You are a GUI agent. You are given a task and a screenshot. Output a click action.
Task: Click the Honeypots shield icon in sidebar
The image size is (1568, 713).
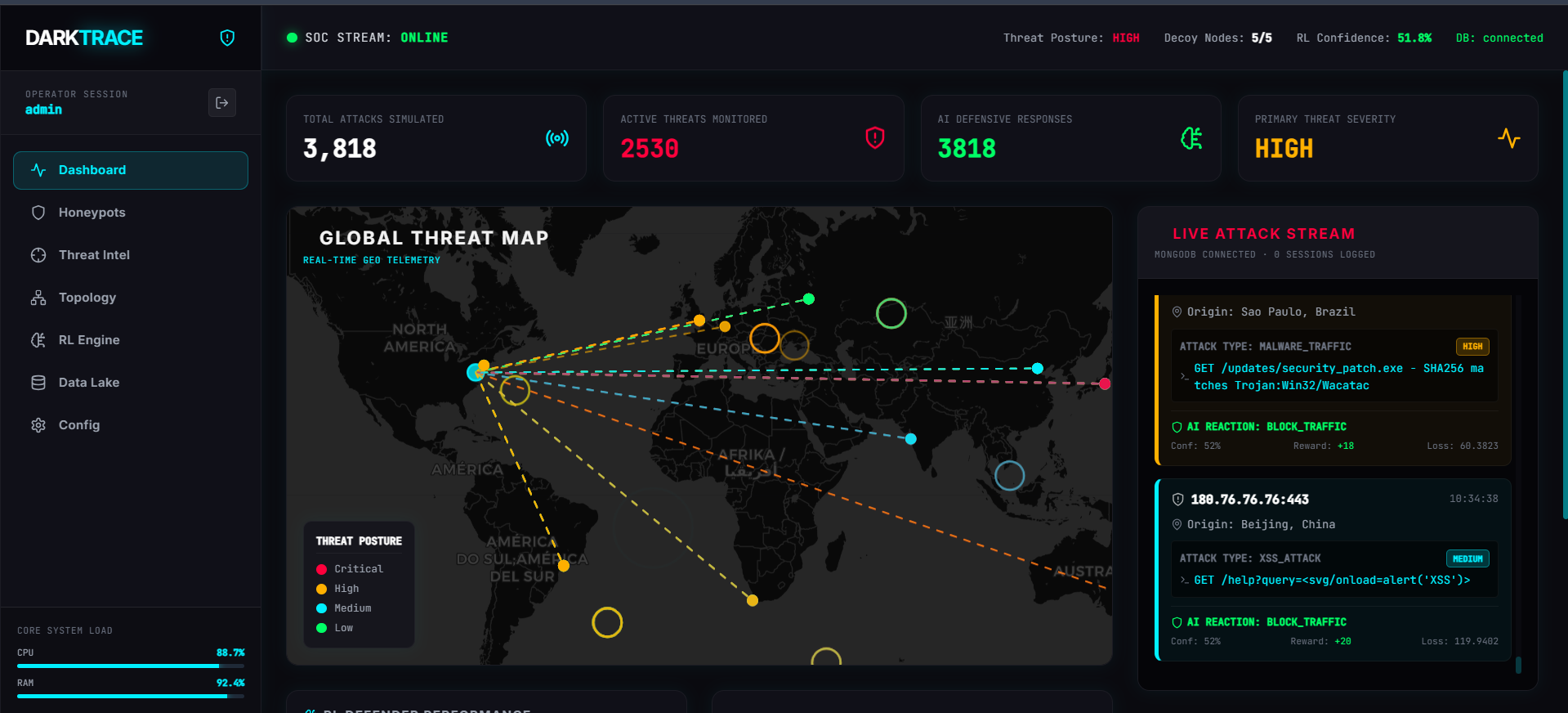[x=38, y=213]
